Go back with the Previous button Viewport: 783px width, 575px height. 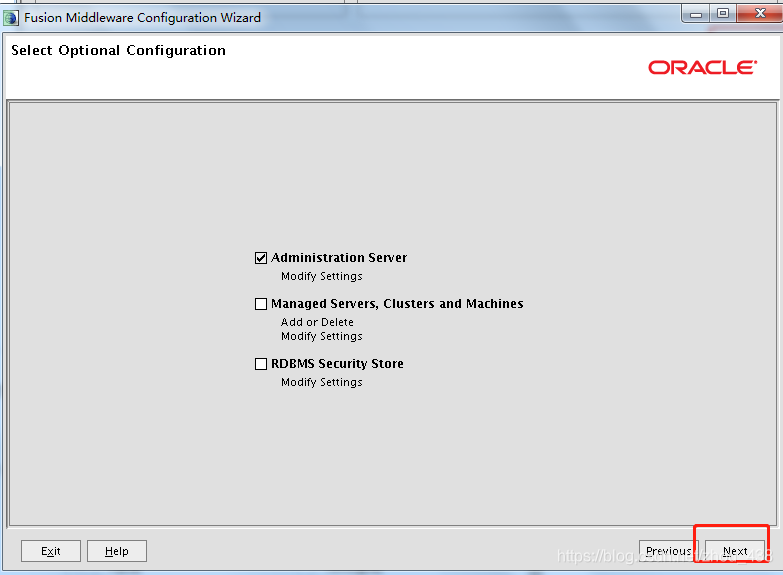(x=669, y=551)
